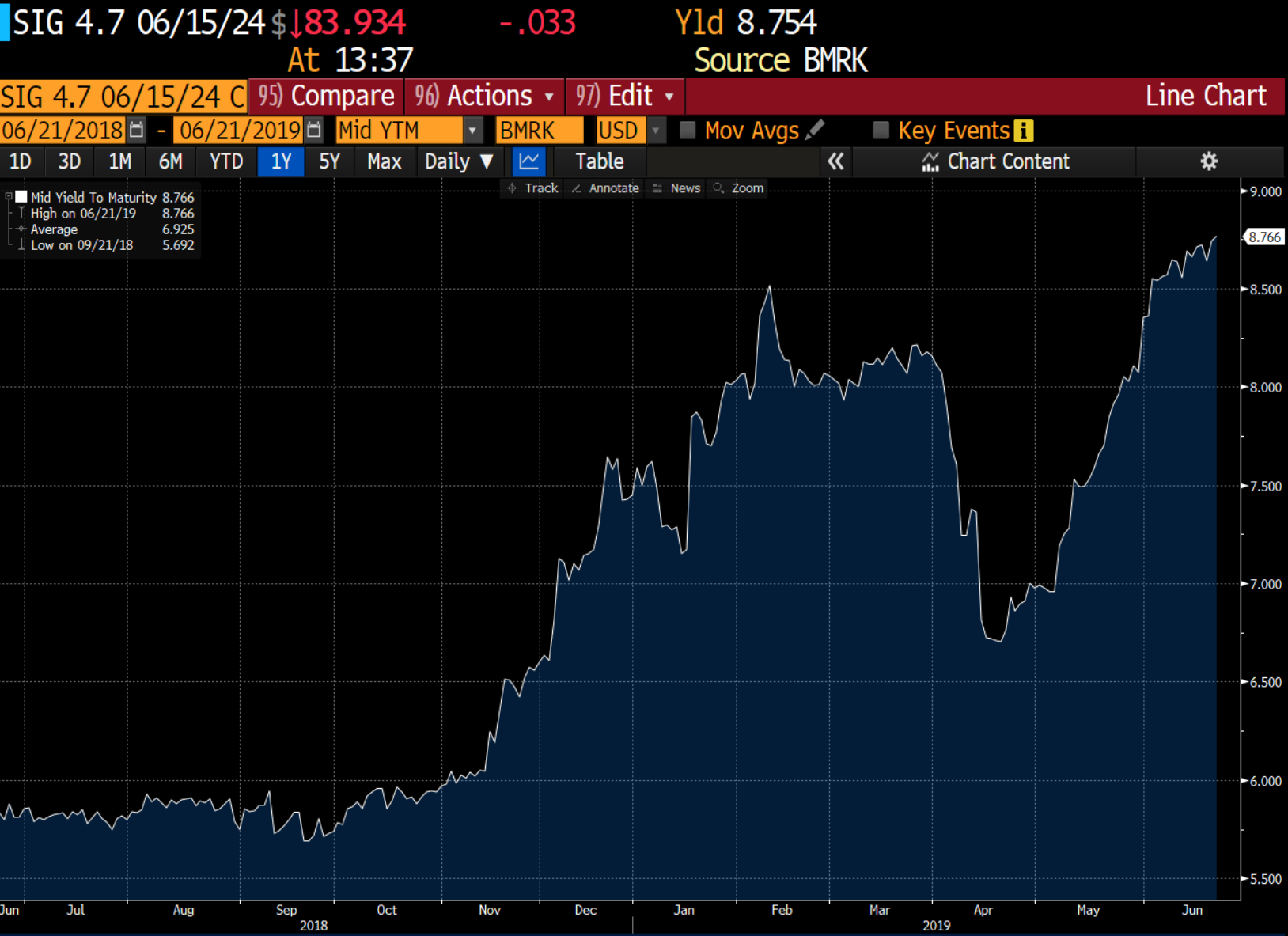Viewport: 1288px width, 936px height.
Task: Select the YTD range tab
Action: (x=226, y=161)
